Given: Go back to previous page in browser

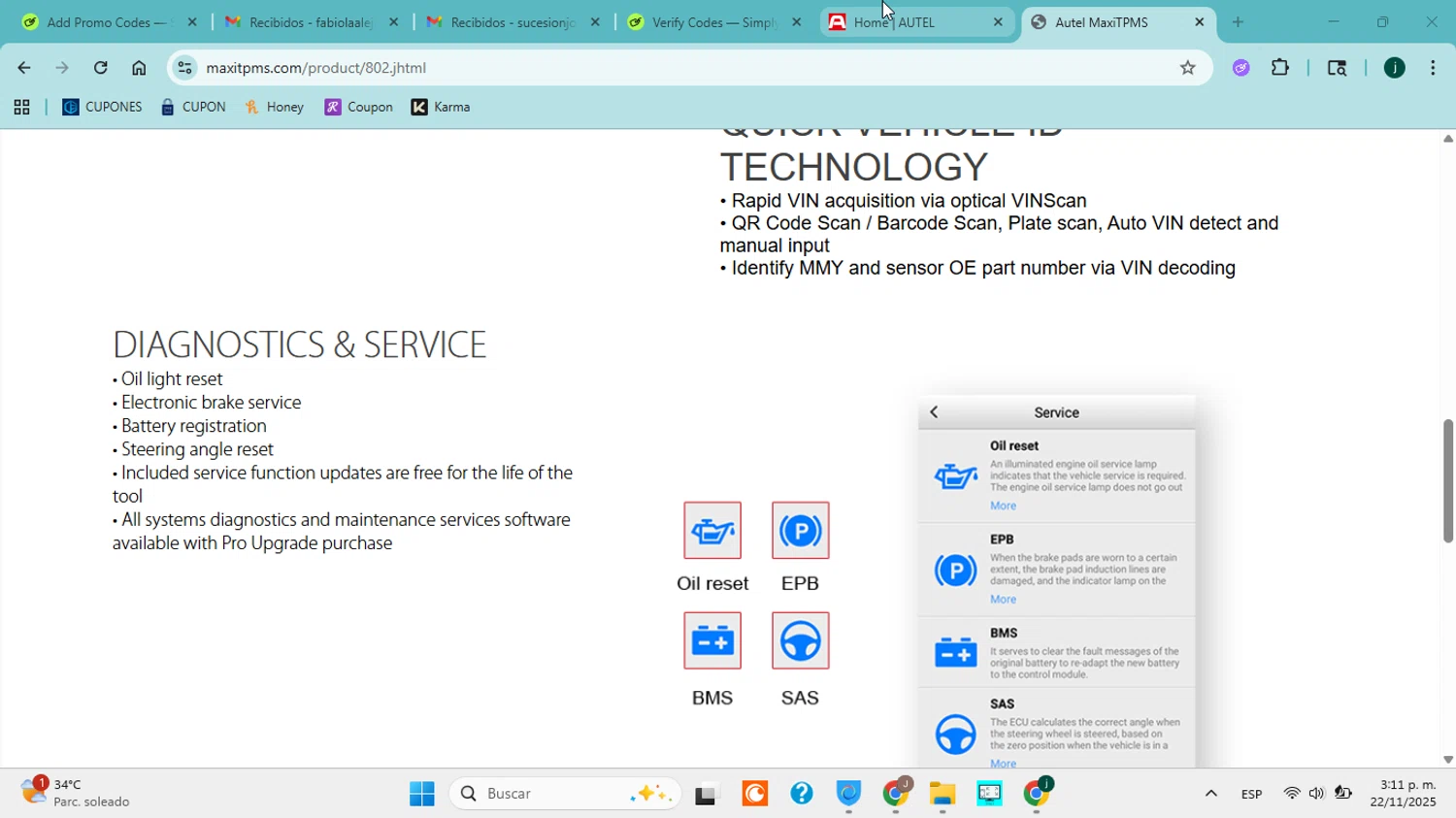Looking at the screenshot, I should [x=23, y=68].
